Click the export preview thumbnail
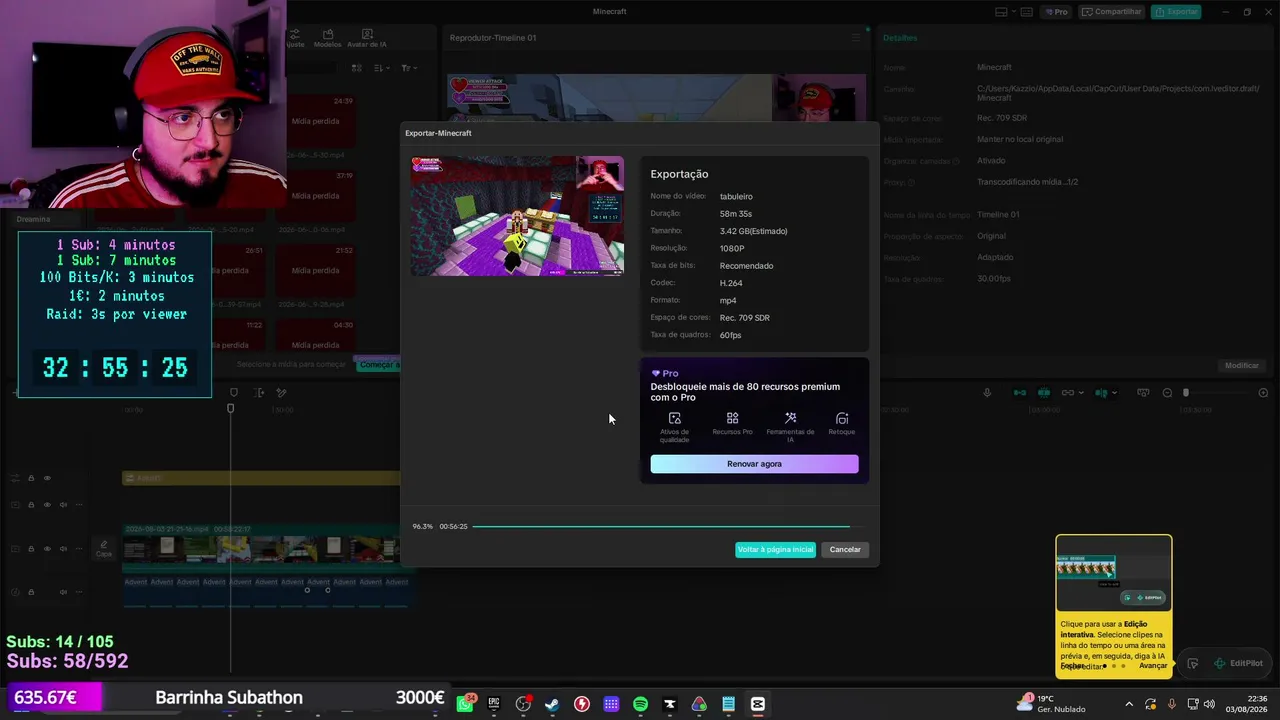Viewport: 1280px width, 720px height. (517, 216)
